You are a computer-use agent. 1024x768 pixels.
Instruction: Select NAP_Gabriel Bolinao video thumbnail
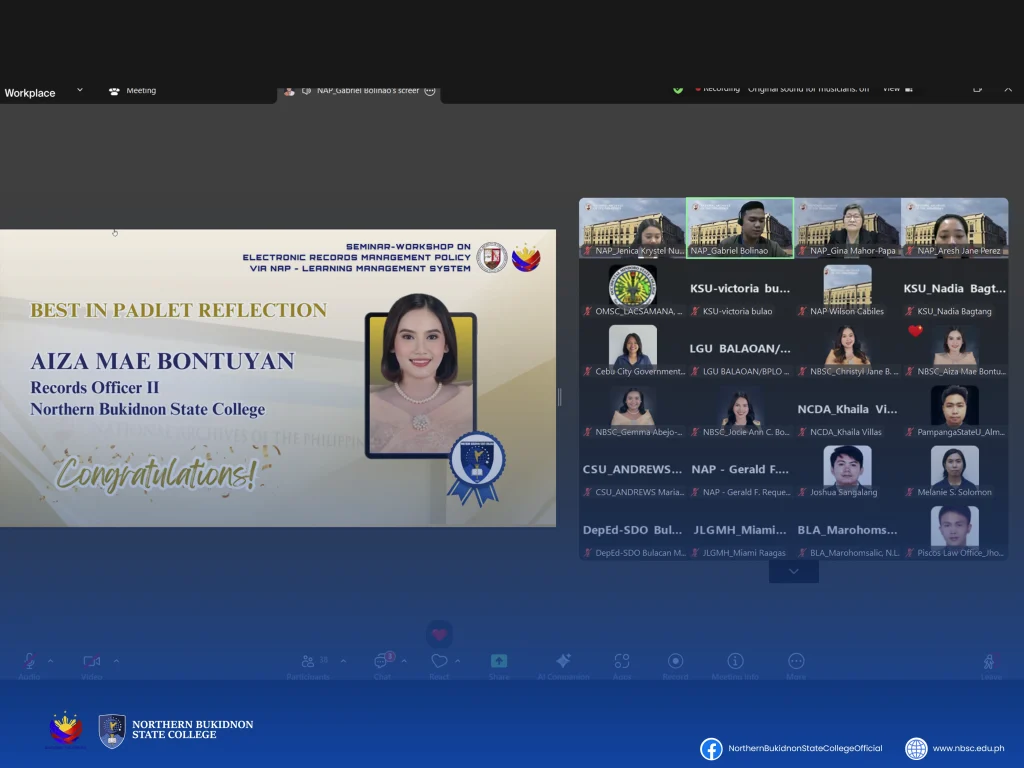click(x=740, y=227)
